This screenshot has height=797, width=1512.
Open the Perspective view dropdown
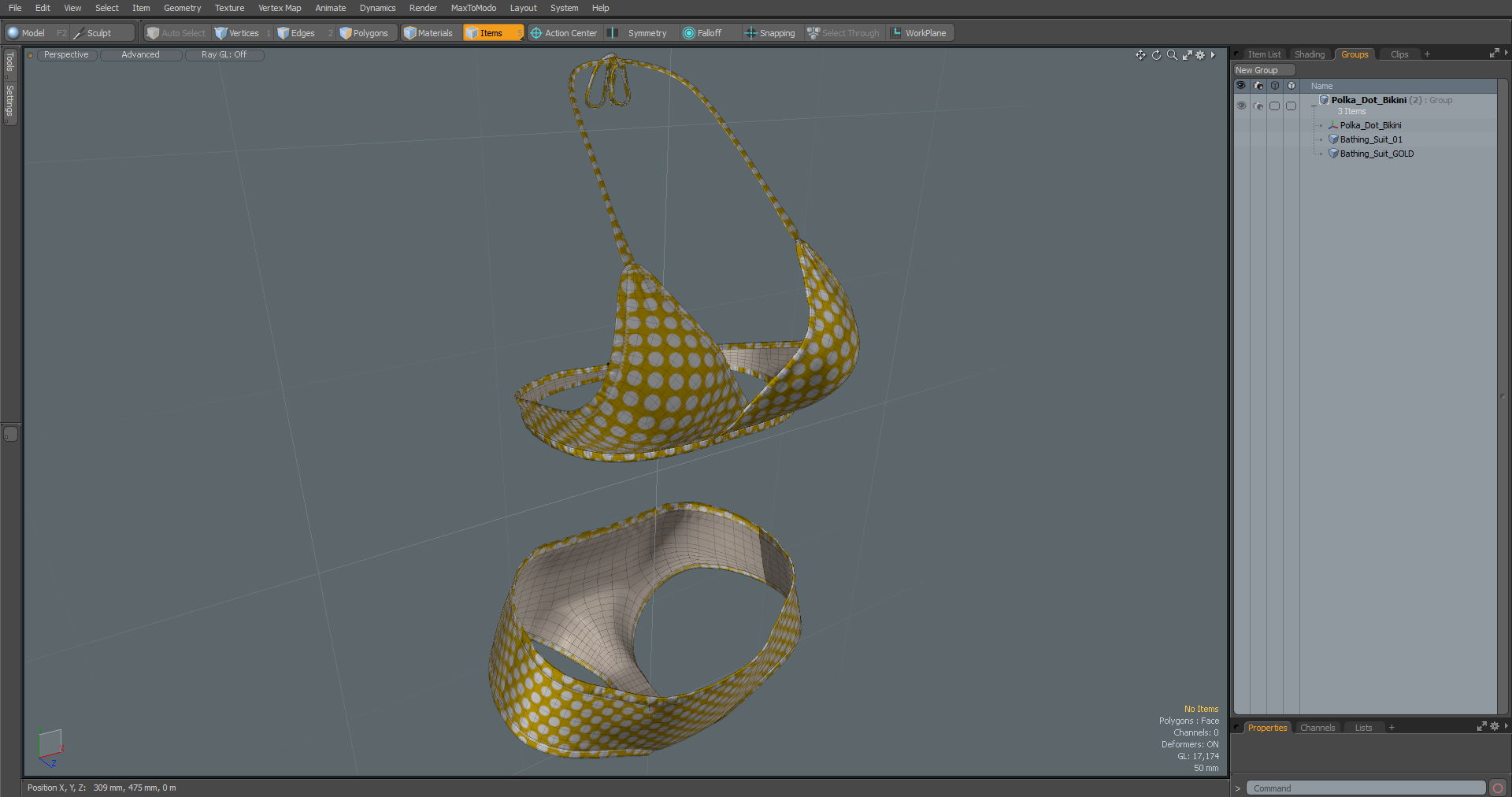coord(66,55)
